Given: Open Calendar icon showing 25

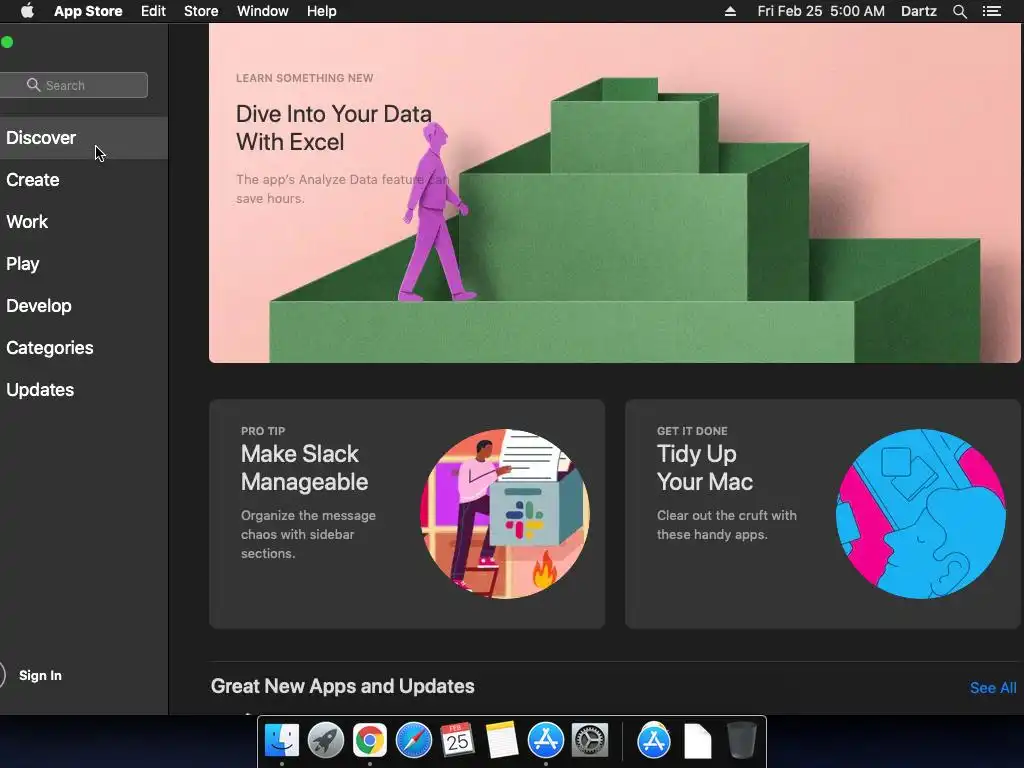Looking at the screenshot, I should point(457,741).
